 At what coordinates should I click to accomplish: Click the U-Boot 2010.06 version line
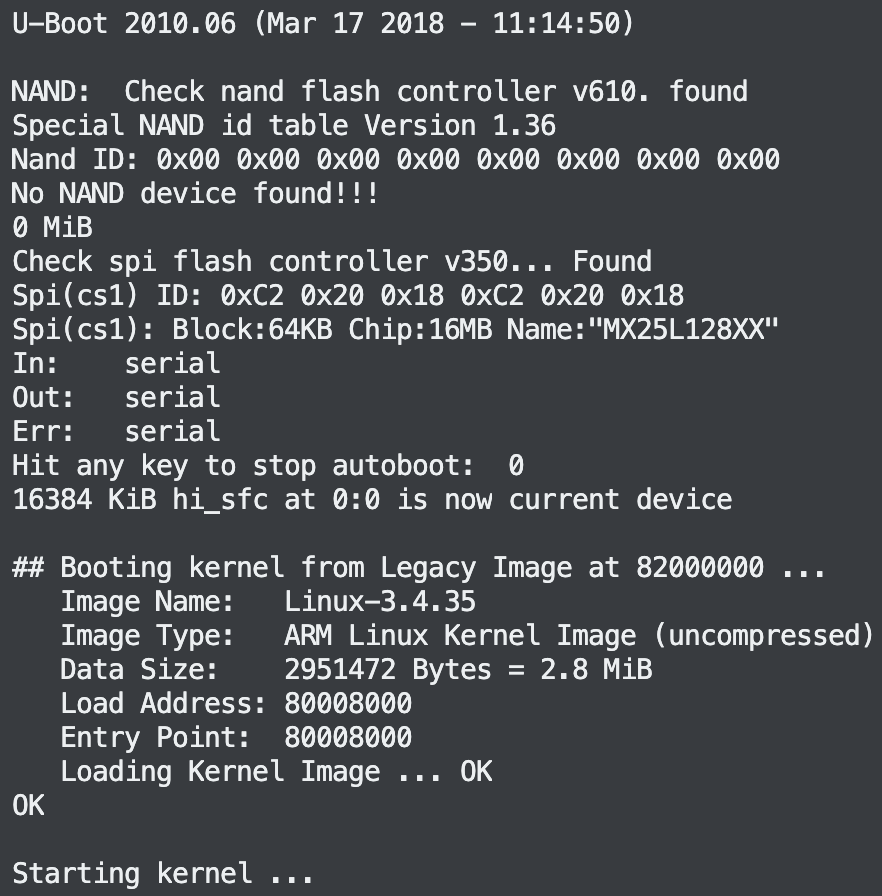(322, 23)
